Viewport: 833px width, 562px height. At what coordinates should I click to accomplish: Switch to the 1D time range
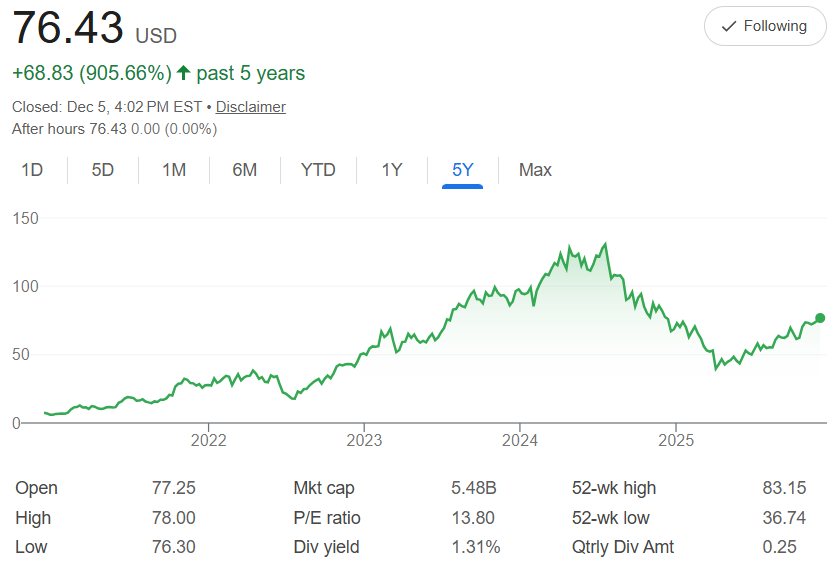32,170
